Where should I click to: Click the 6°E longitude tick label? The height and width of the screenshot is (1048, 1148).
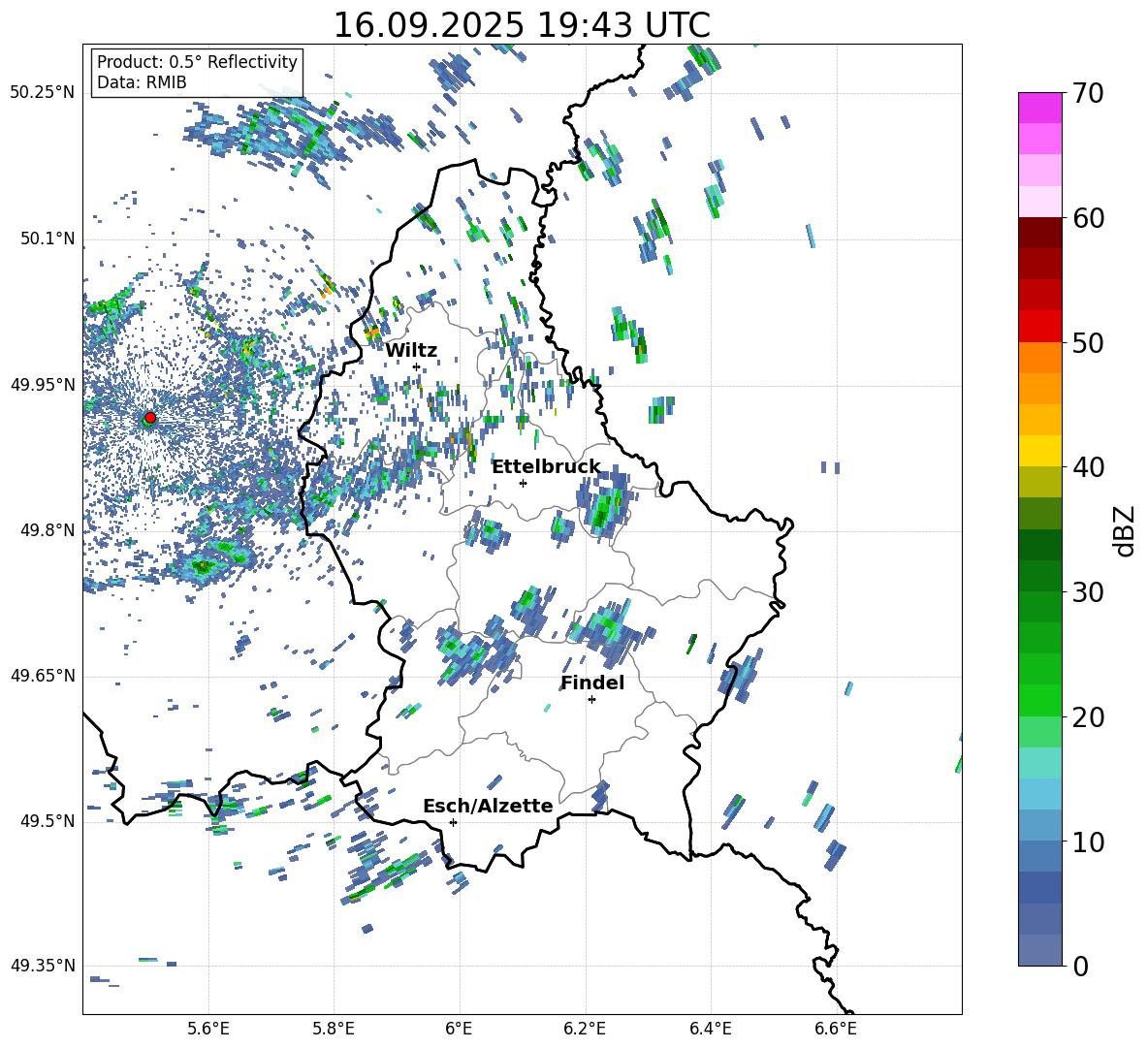tap(459, 1028)
